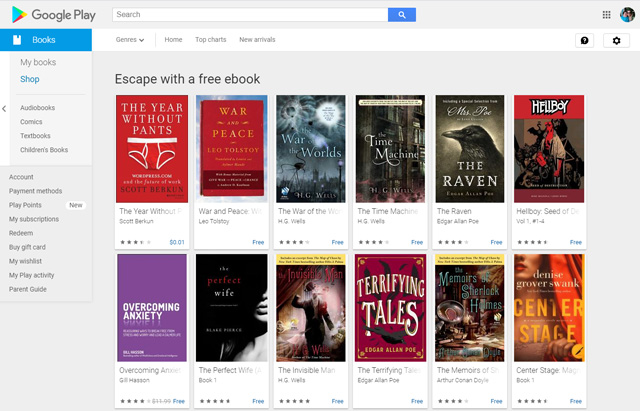
Task: Click the Redeem link
Action: pyautogui.click(x=21, y=233)
